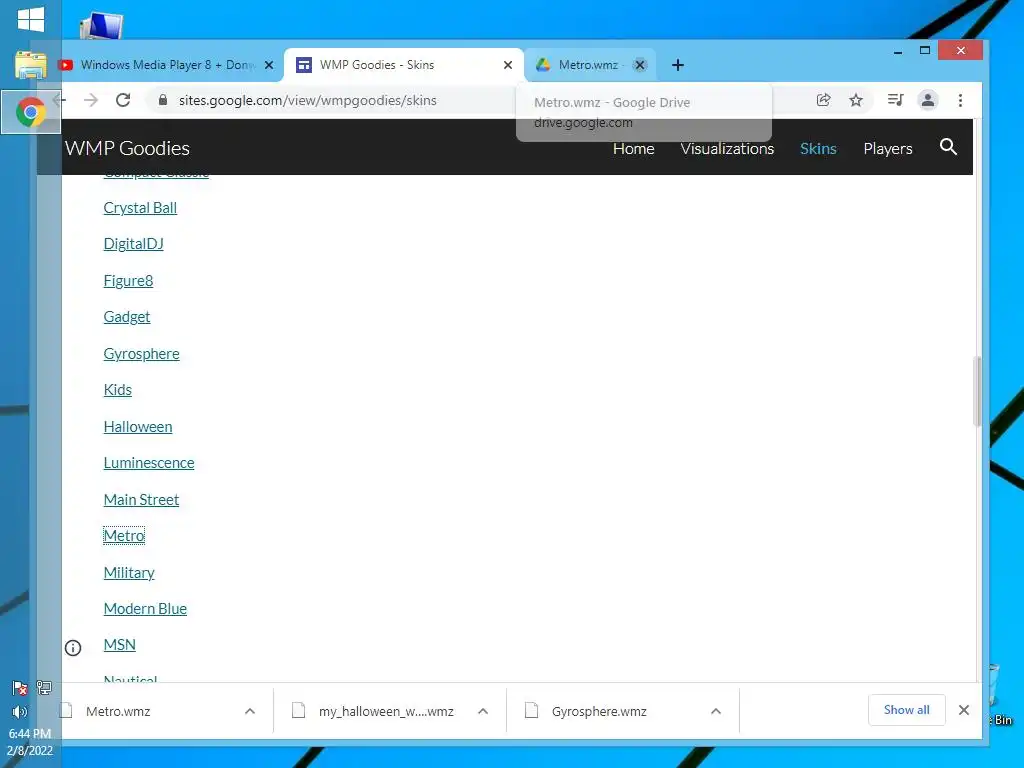
Task: Close the downloads bar
Action: [x=964, y=710]
